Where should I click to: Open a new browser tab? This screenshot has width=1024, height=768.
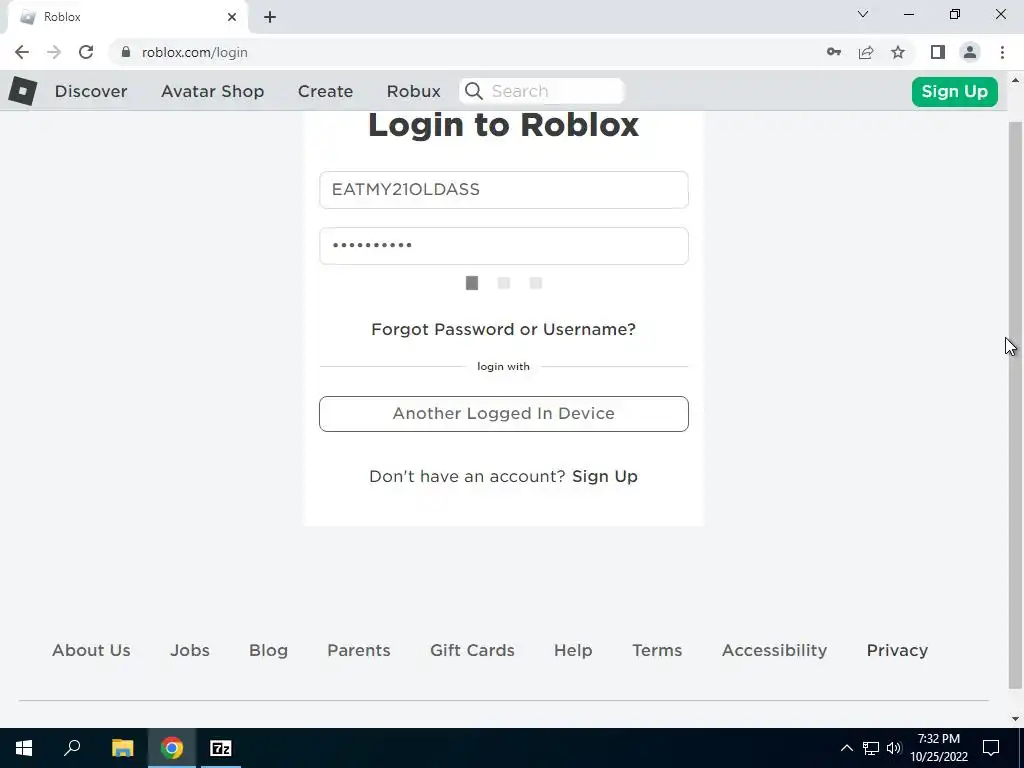(x=270, y=17)
